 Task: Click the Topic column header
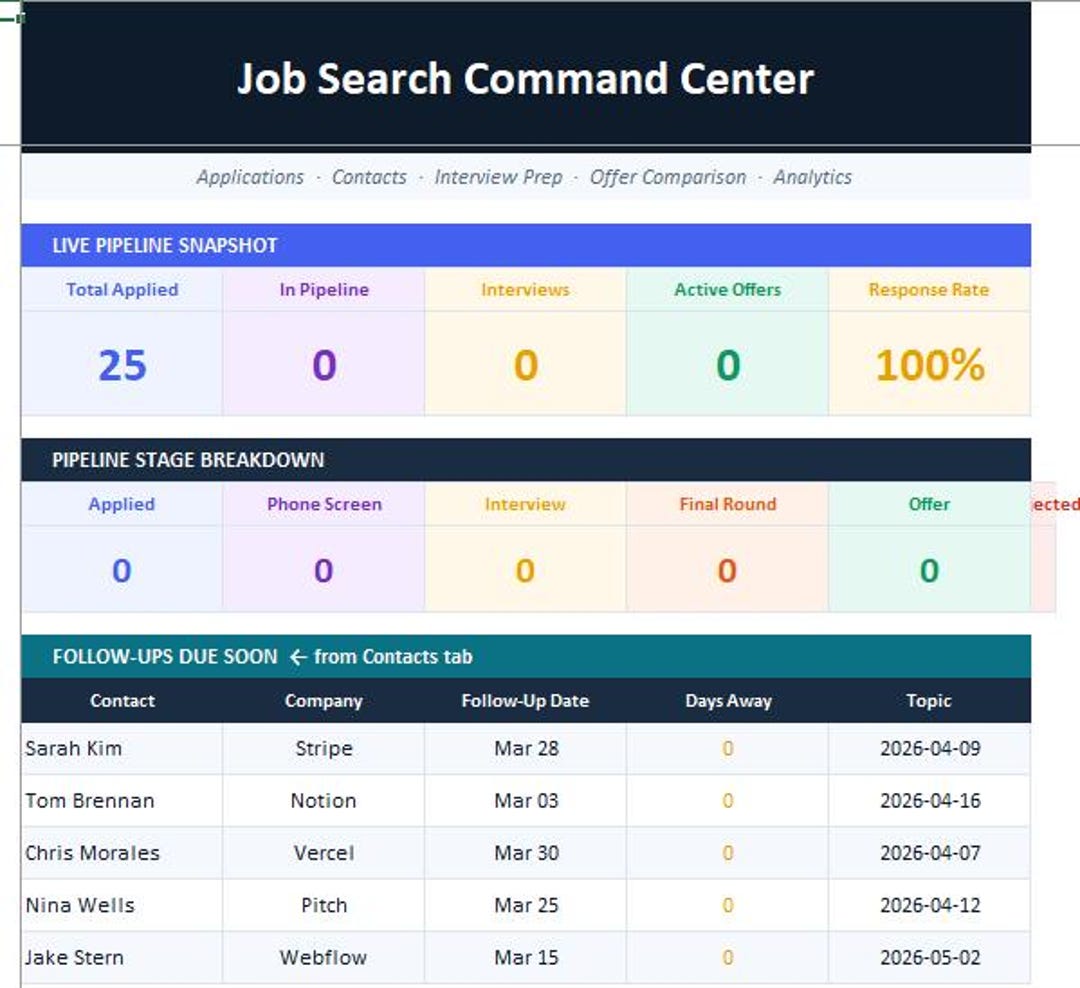929,700
